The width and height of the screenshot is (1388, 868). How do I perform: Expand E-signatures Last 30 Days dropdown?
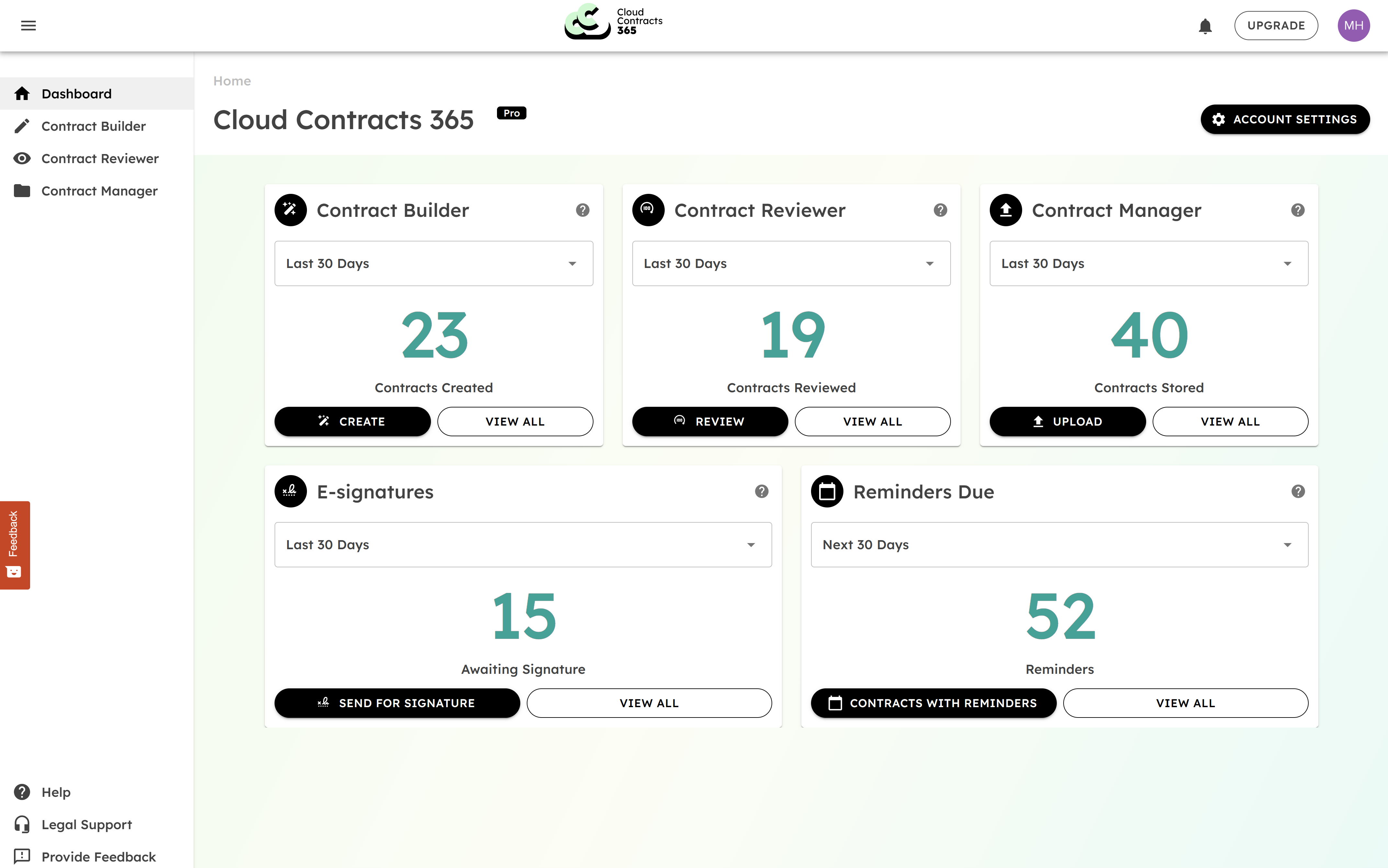523,545
